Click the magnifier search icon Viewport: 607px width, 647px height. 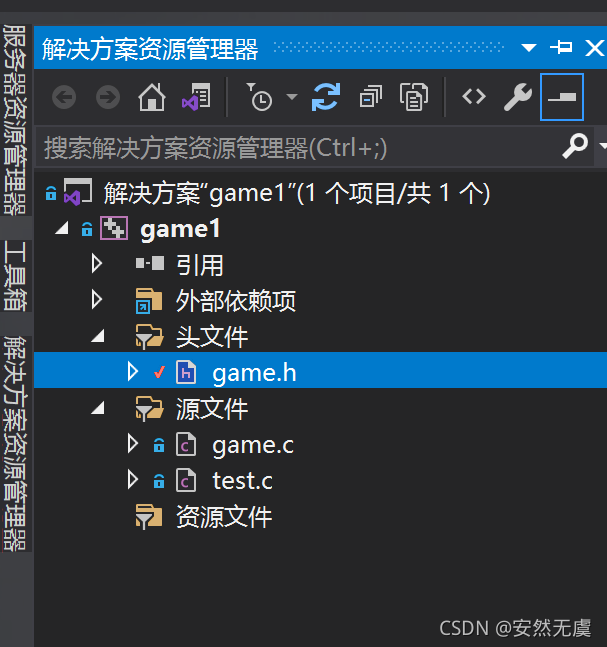(x=575, y=146)
